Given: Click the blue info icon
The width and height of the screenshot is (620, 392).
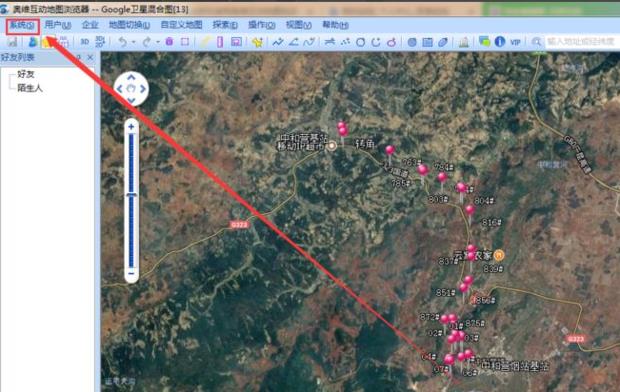Looking at the screenshot, I should 500,42.
